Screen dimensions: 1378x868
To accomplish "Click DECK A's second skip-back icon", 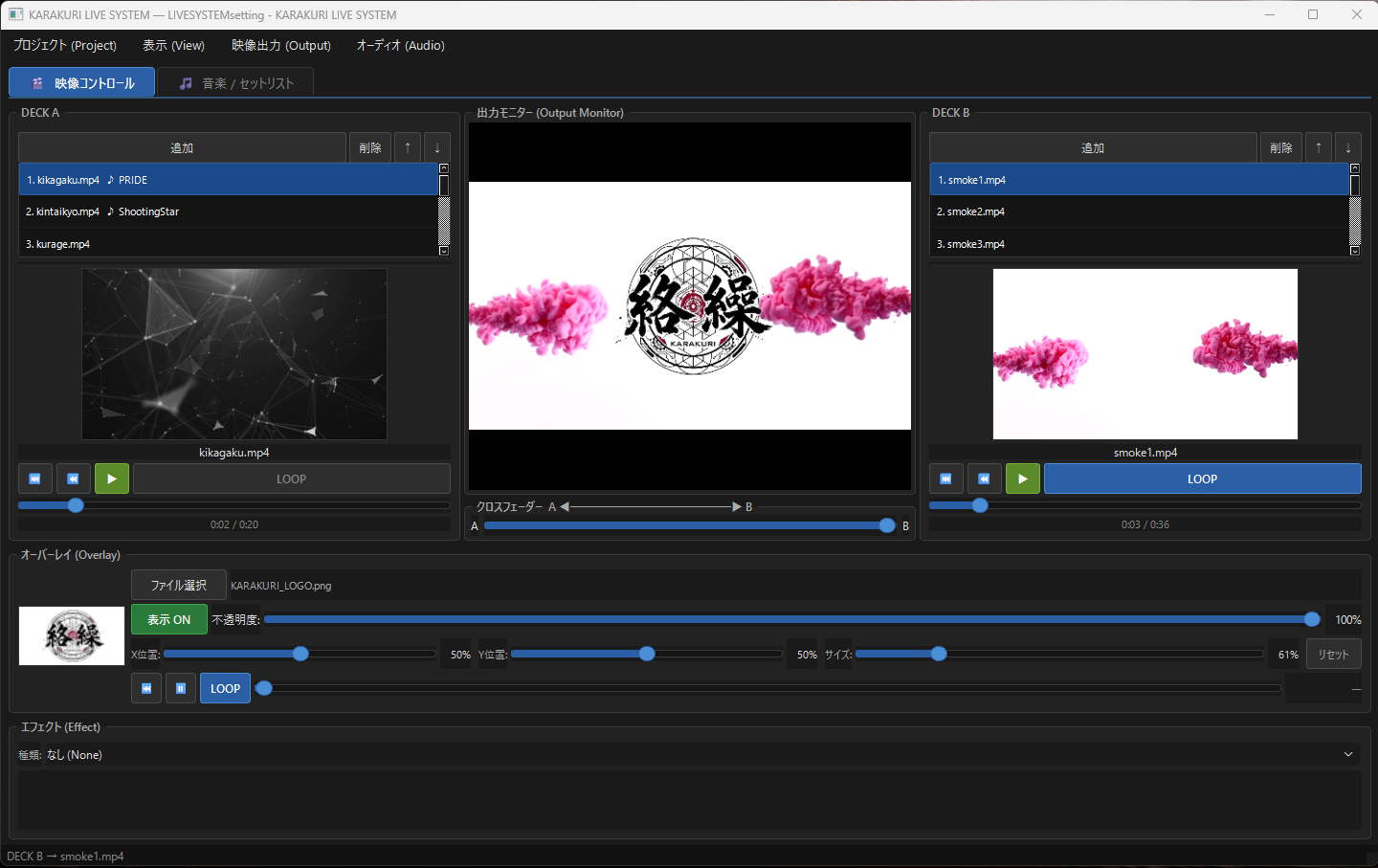I will 73,478.
